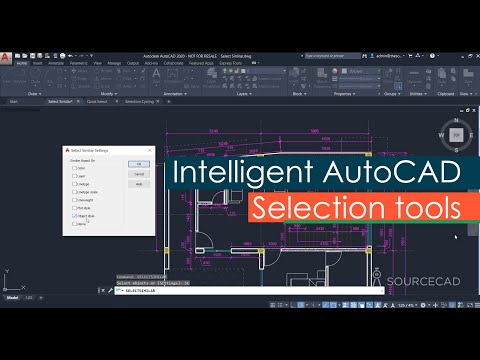Click the Model layout tab
This screenshot has height=360, width=480.
[12, 297]
